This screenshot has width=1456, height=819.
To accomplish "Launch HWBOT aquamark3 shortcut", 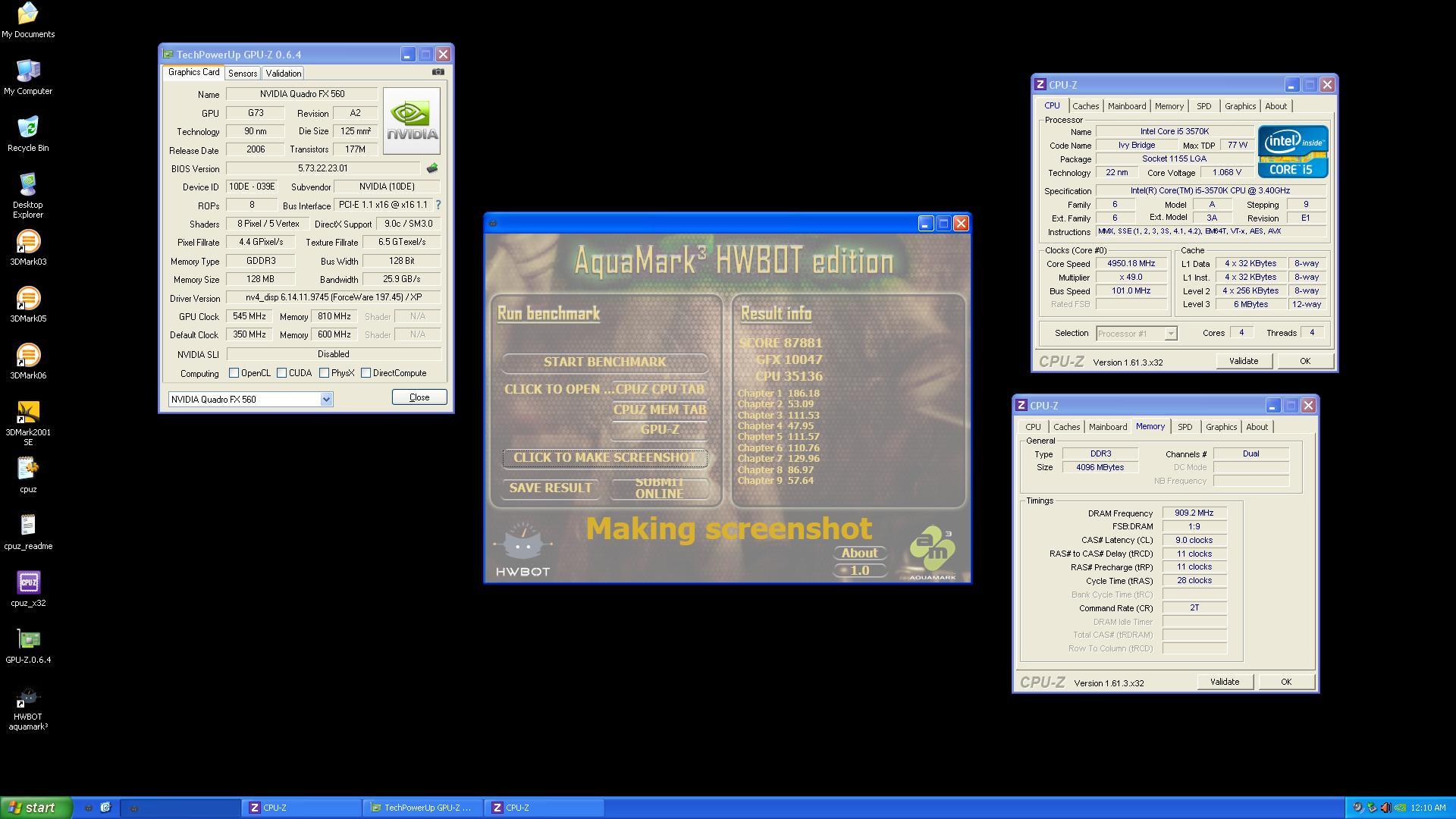I will pyautogui.click(x=28, y=708).
